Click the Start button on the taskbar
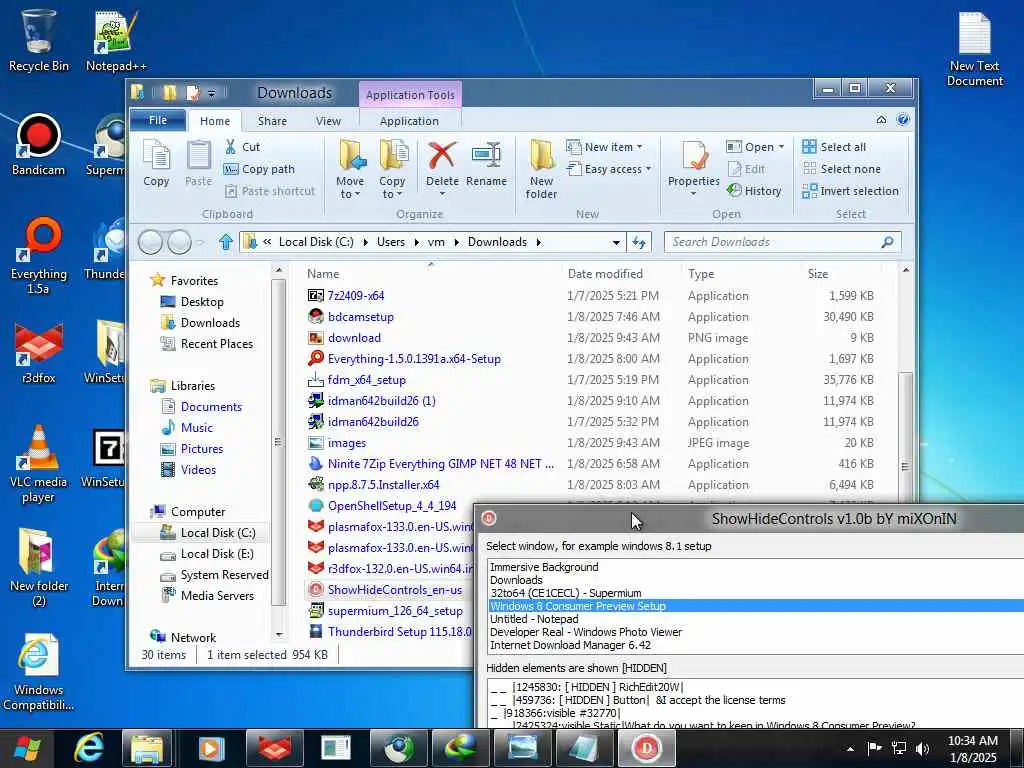1024x768 pixels. 27,748
